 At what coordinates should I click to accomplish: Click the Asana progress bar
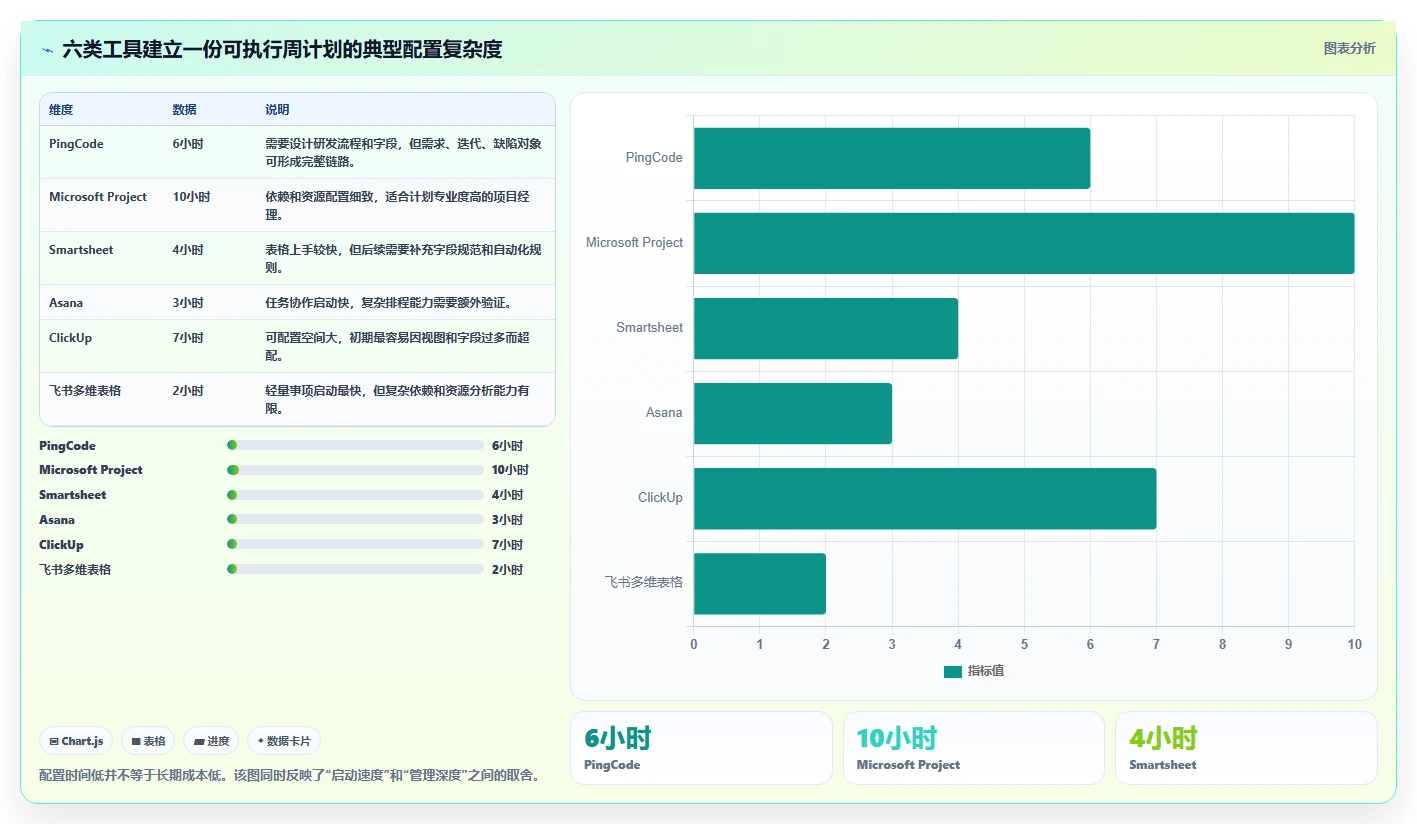tap(355, 519)
